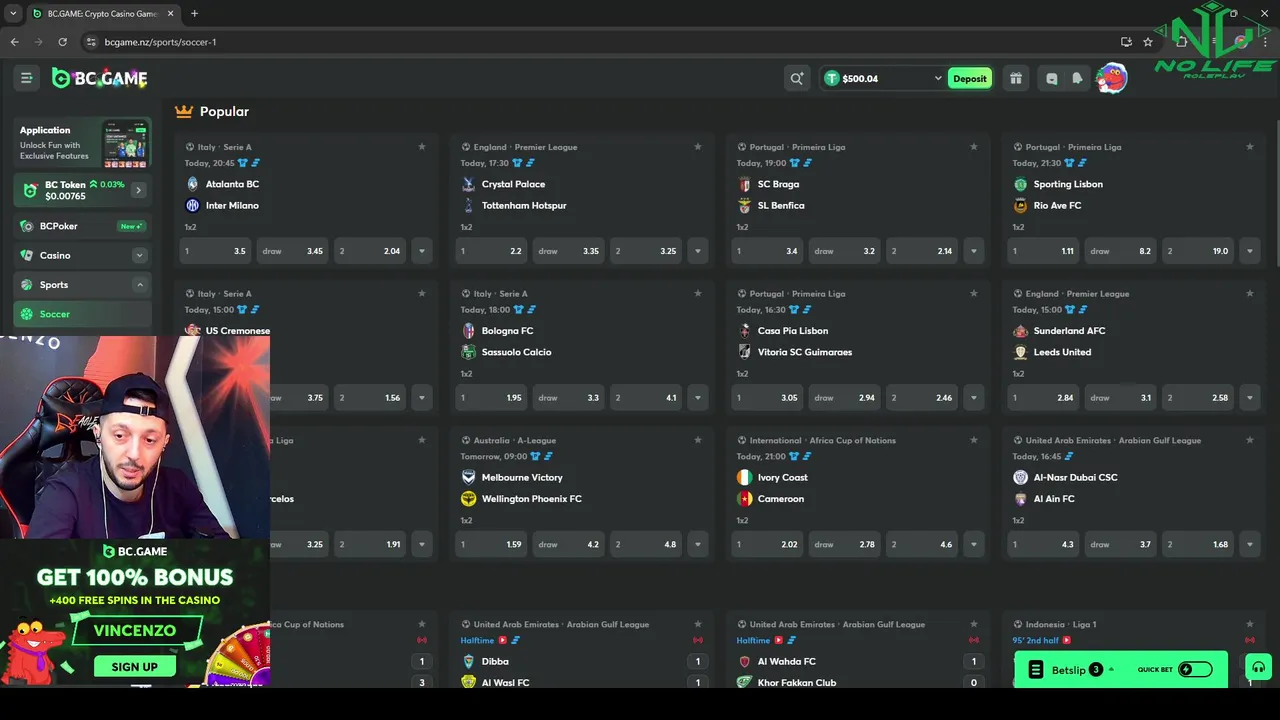Image resolution: width=1280 pixels, height=720 pixels.
Task: Favorite the Sunderland AFC vs Leeds match
Action: (x=1250, y=294)
